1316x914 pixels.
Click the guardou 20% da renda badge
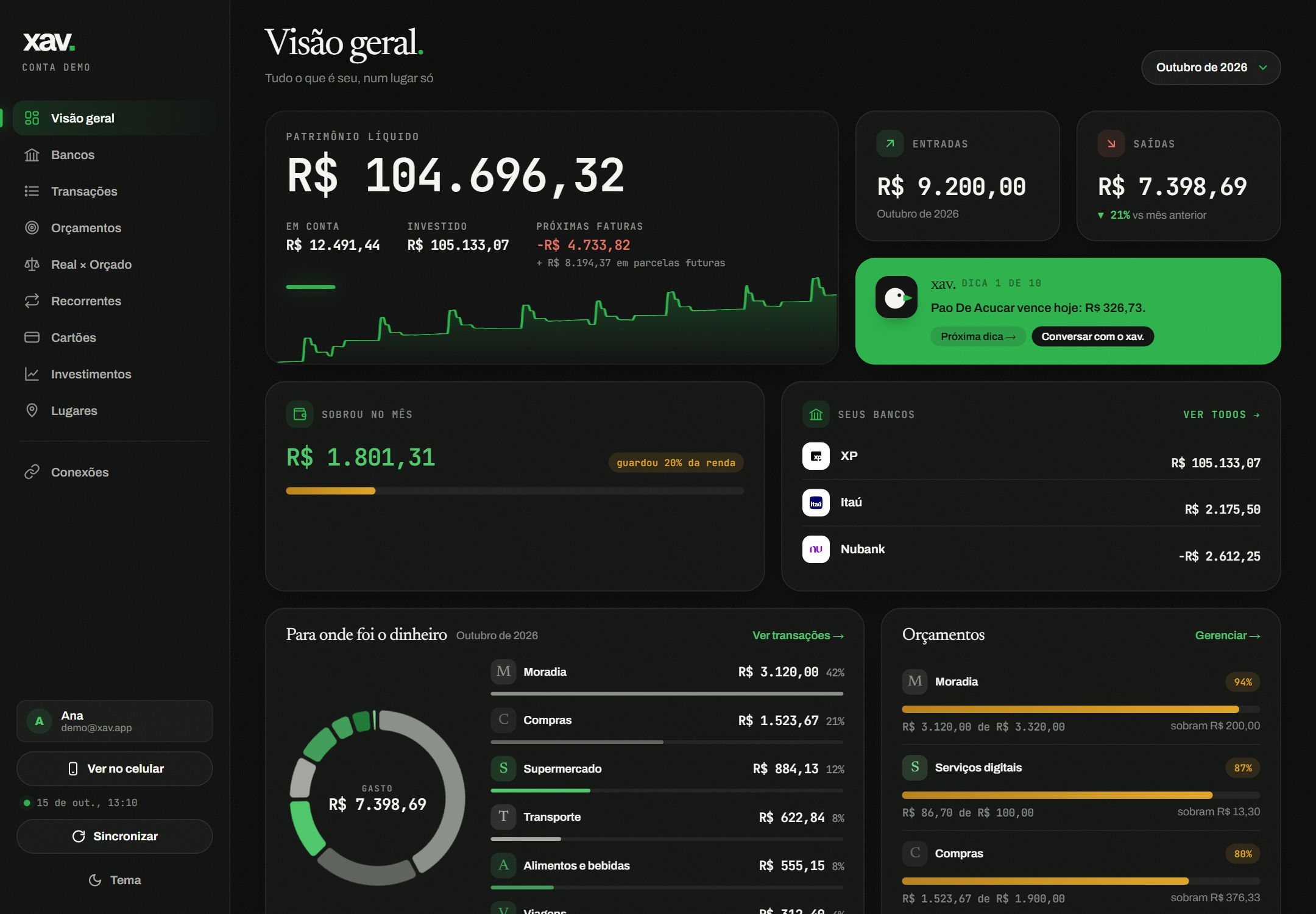click(x=676, y=462)
